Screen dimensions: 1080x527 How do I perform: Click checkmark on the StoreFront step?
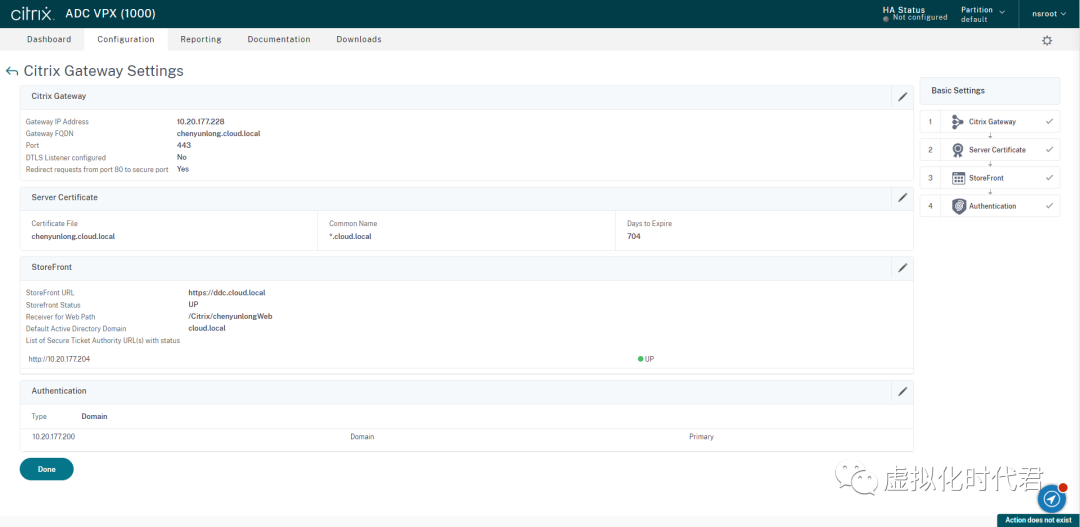(1049, 178)
